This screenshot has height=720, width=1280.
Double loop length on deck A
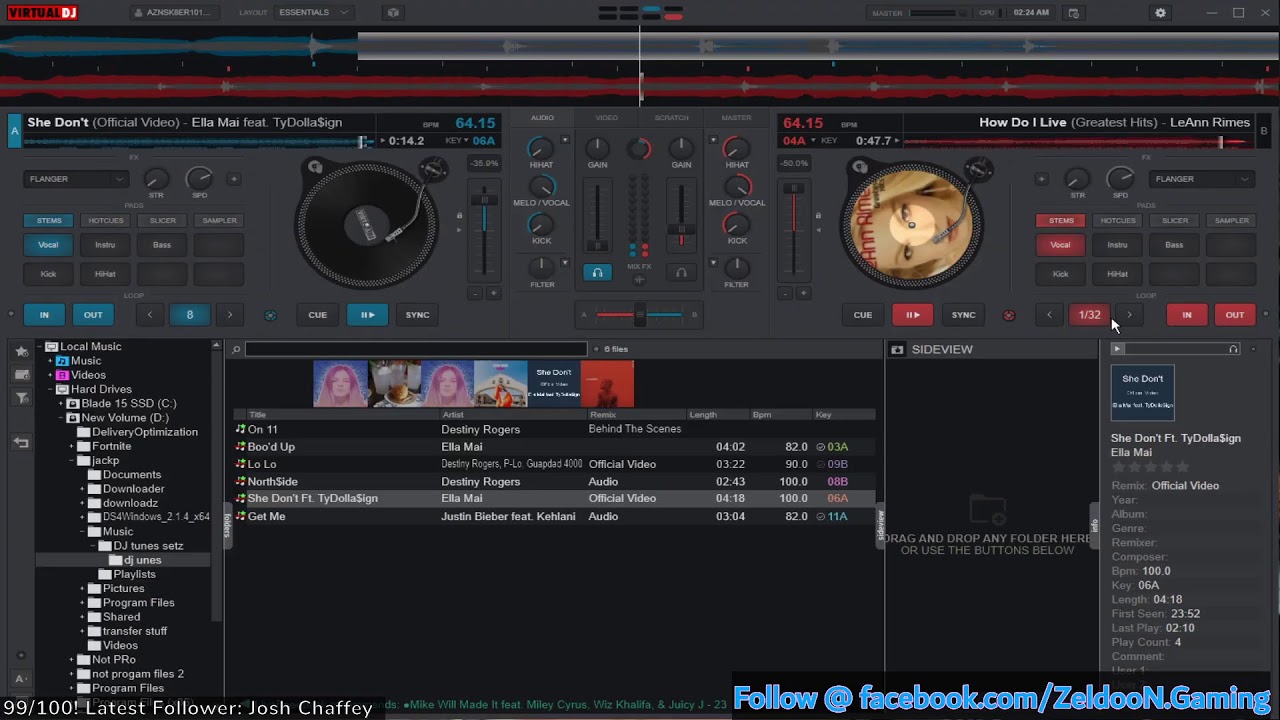(229, 315)
